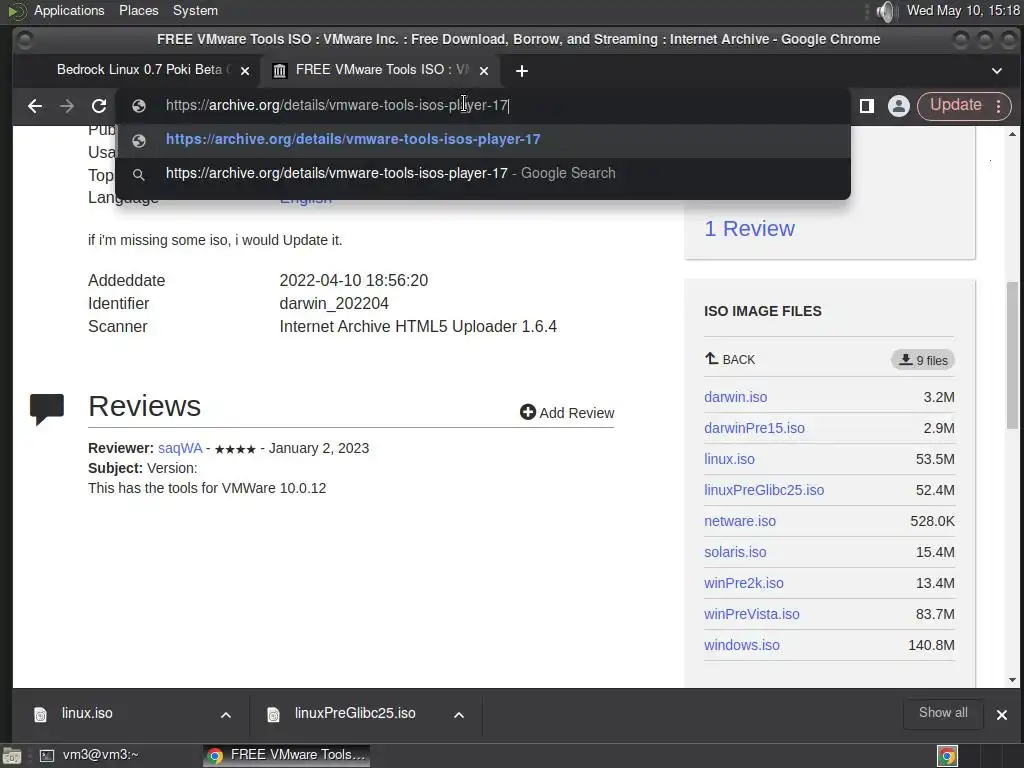Viewport: 1024px width, 768px height.
Task: Download linux.iso from file list
Action: [x=729, y=459]
